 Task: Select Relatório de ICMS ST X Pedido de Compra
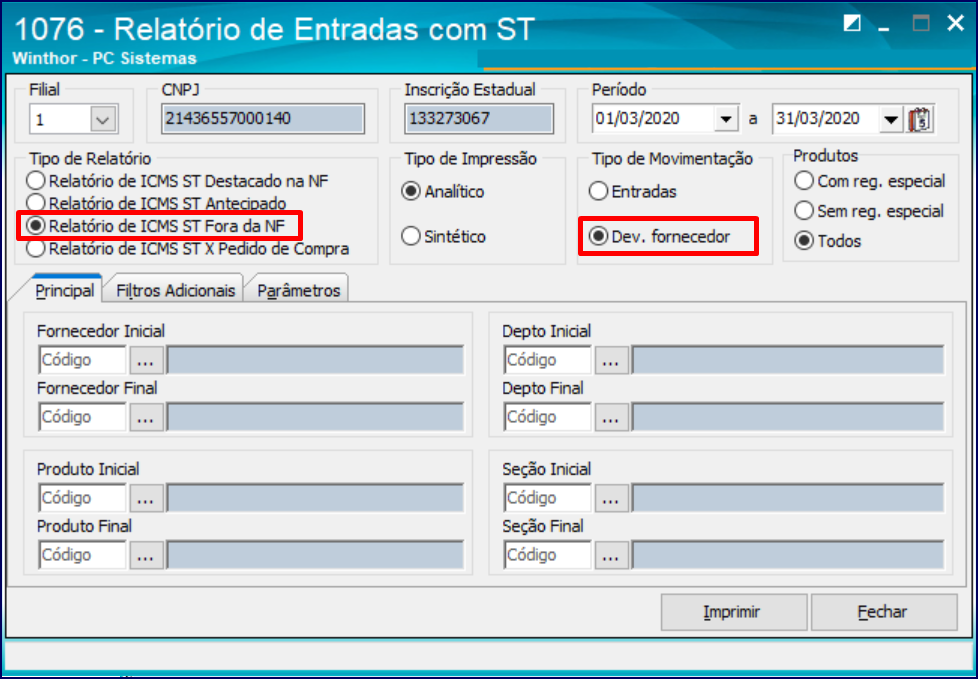(x=188, y=248)
